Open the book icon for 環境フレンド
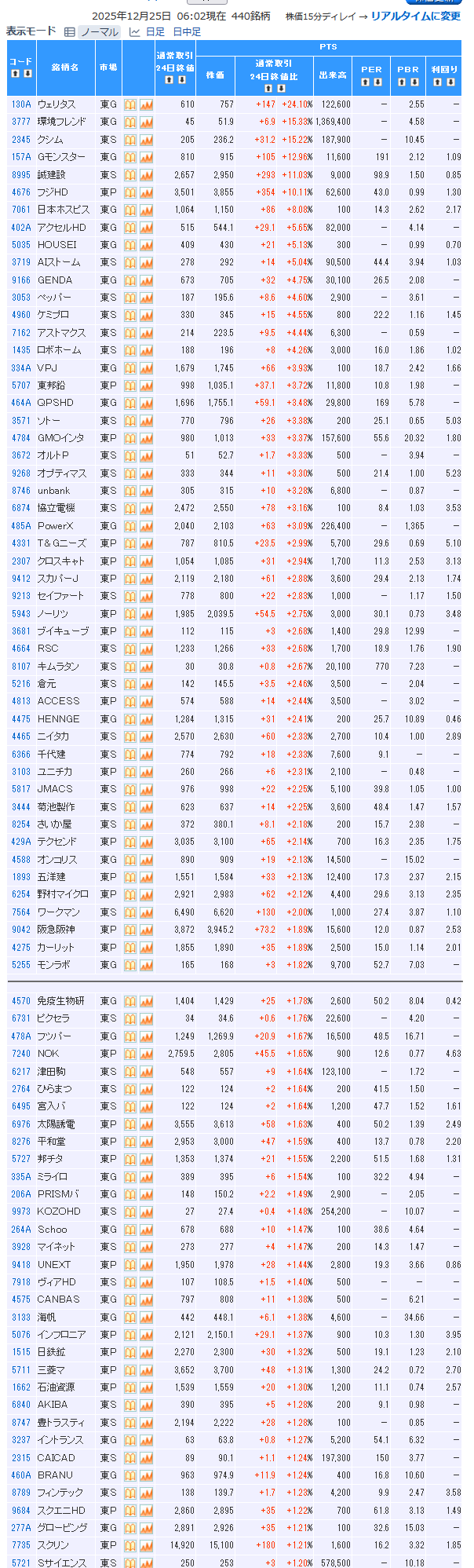Image resolution: width=474 pixels, height=1568 pixels. [130, 122]
